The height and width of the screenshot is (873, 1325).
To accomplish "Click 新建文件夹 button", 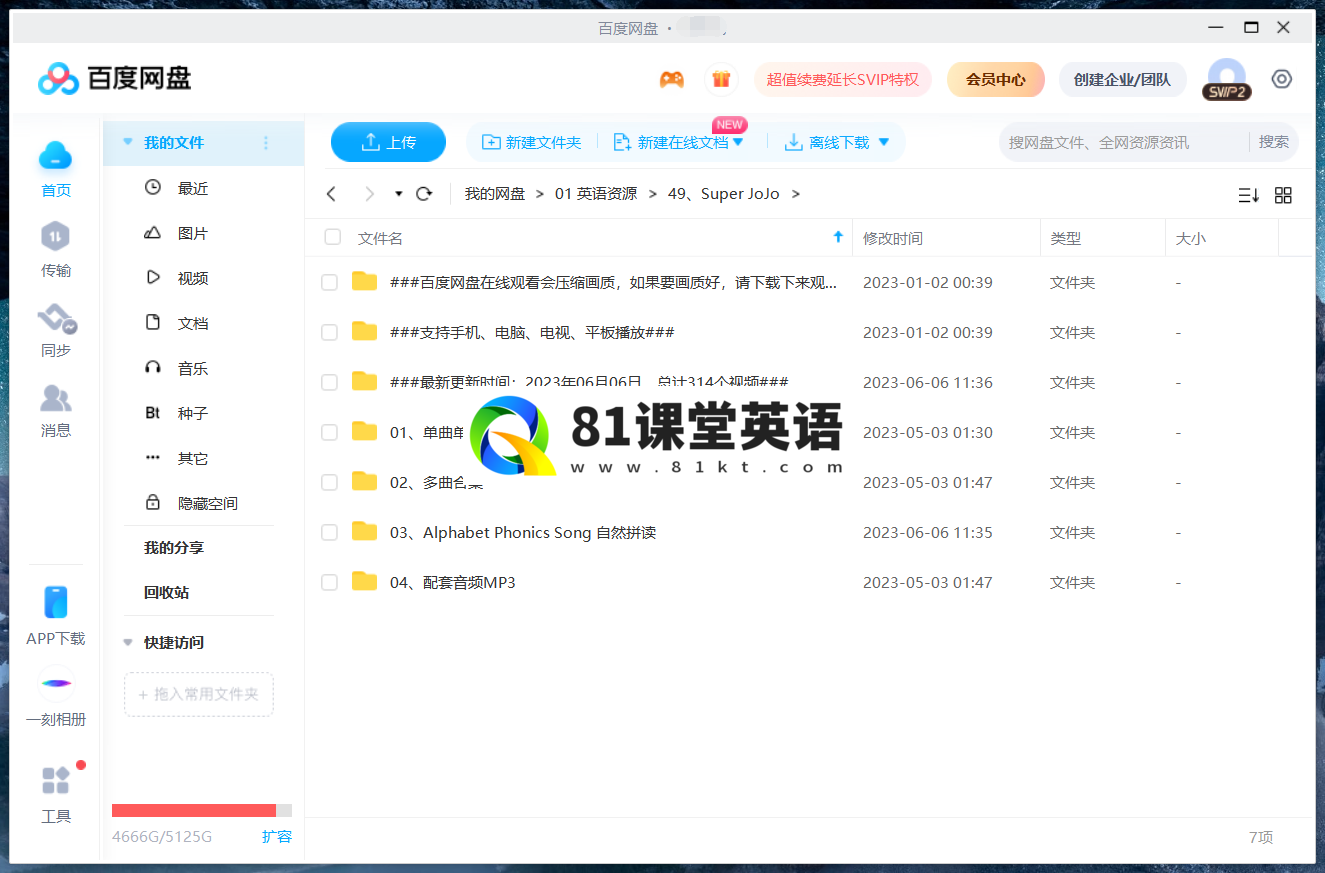I will (531, 142).
